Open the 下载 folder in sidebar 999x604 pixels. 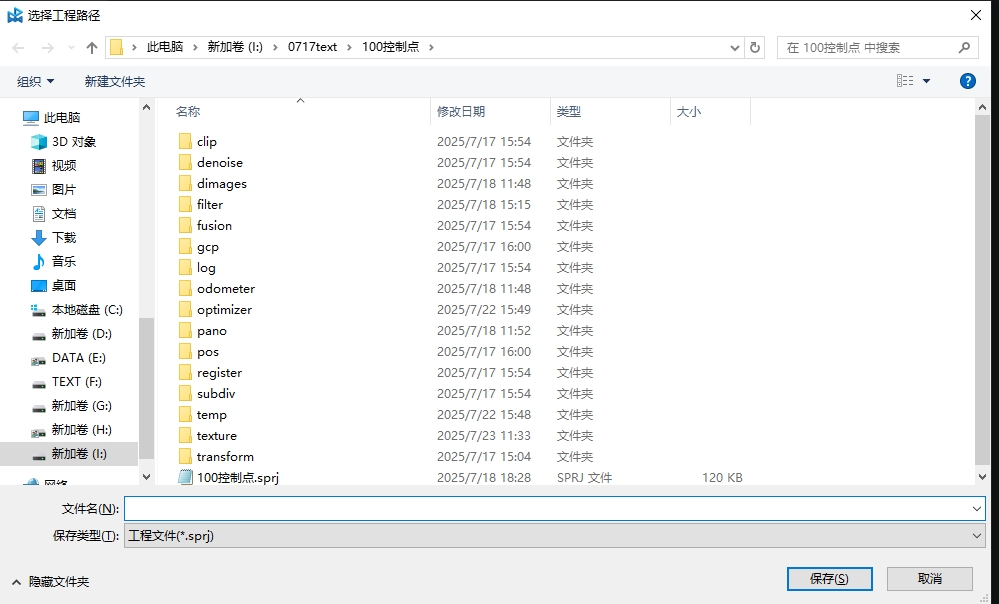click(64, 238)
